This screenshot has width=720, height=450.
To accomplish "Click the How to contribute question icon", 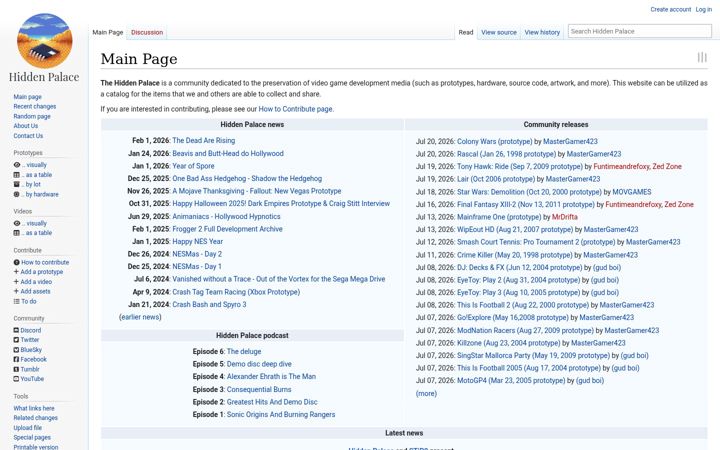I will [x=17, y=263].
